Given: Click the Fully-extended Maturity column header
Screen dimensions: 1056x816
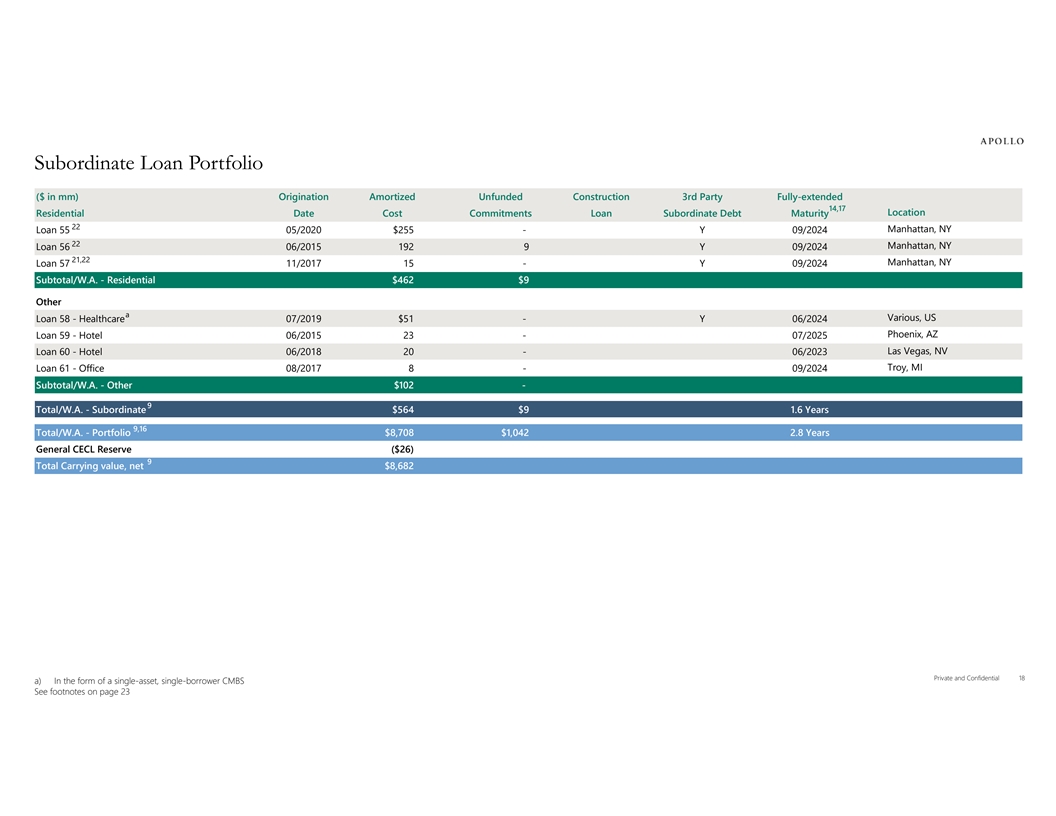Looking at the screenshot, I should click(810, 205).
